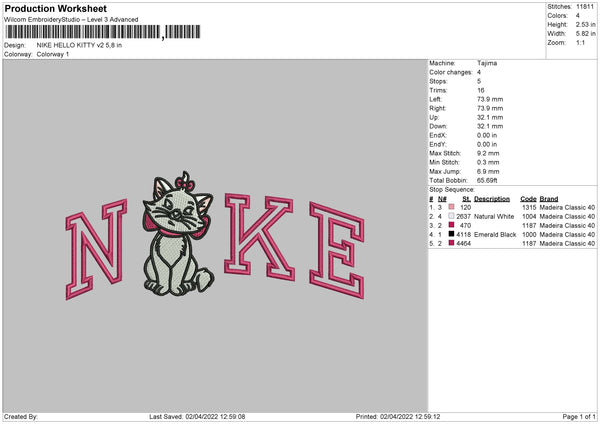Click the 'Stop Sequence:' label

click(x=452, y=190)
